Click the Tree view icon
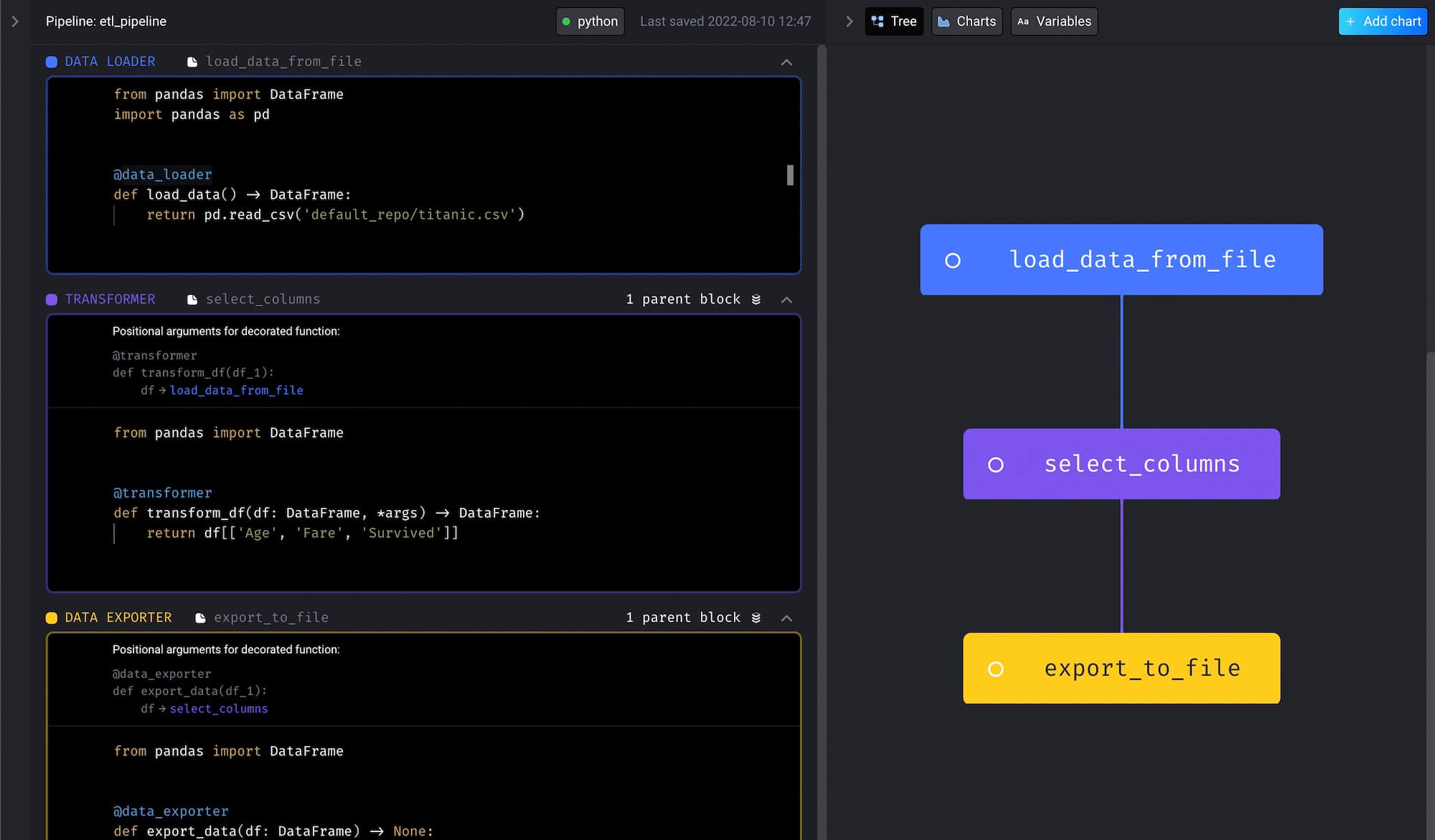The height and width of the screenshot is (840, 1435). [878, 22]
